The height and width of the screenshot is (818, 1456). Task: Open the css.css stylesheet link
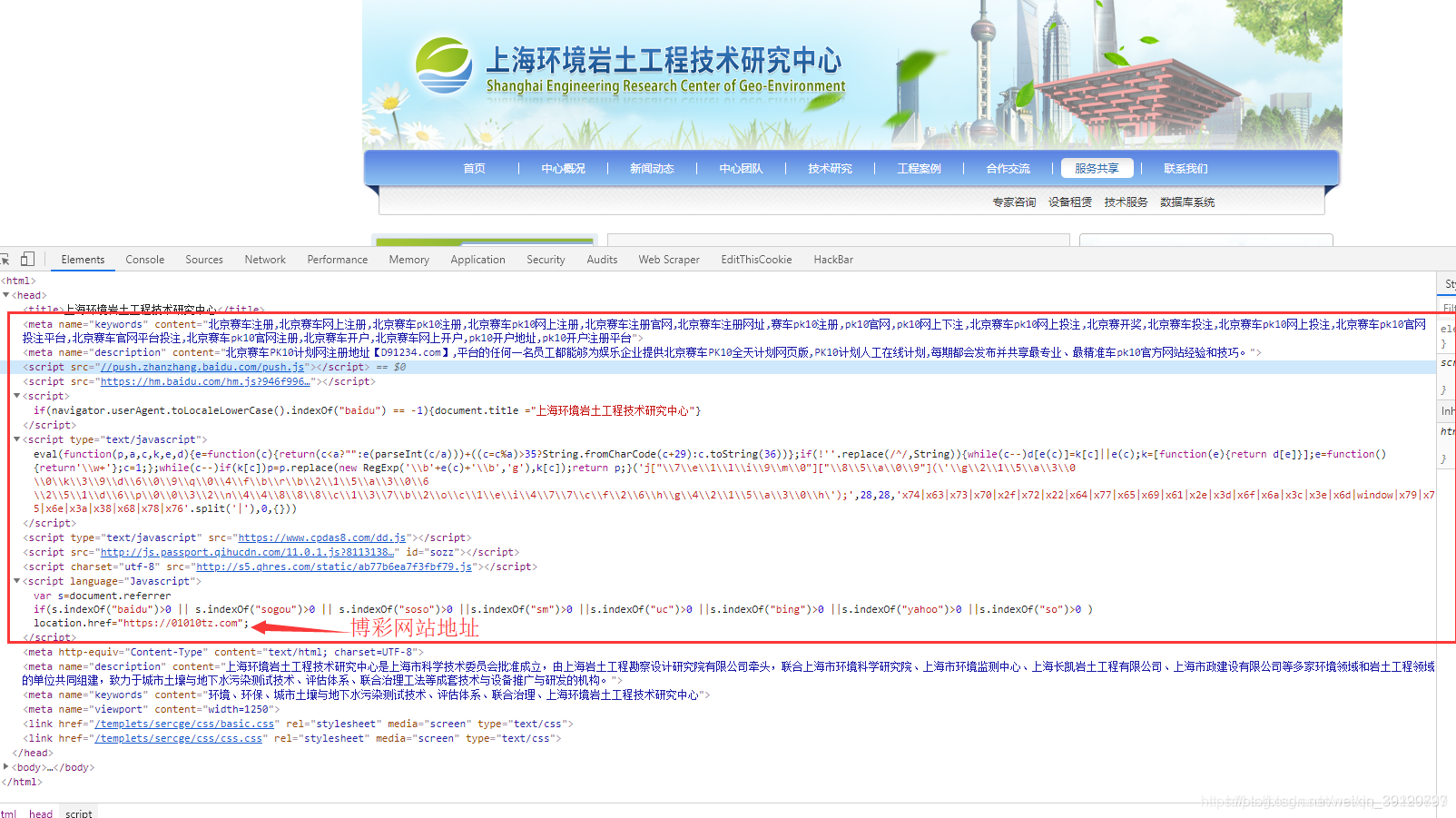coord(179,738)
